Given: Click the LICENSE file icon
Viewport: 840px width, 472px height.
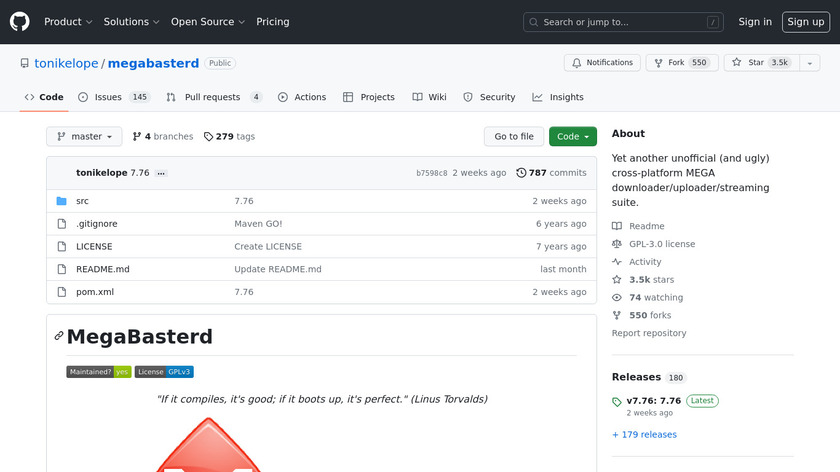Looking at the screenshot, I should pyautogui.click(x=62, y=246).
